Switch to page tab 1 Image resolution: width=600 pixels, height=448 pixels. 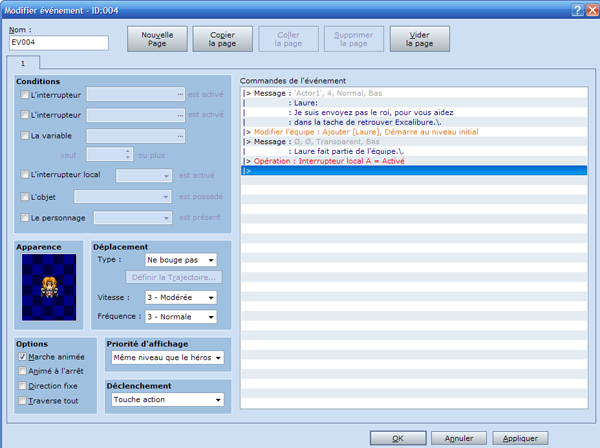pos(23,64)
